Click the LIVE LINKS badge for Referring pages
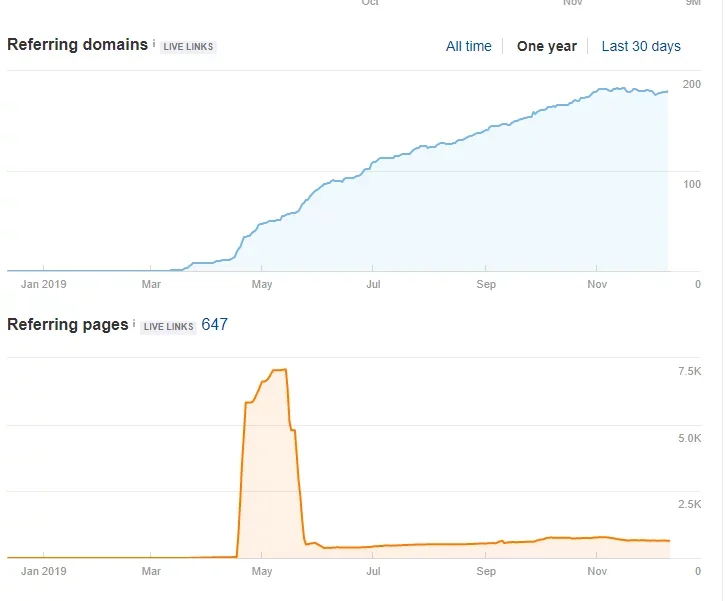The image size is (726, 601). [x=168, y=326]
